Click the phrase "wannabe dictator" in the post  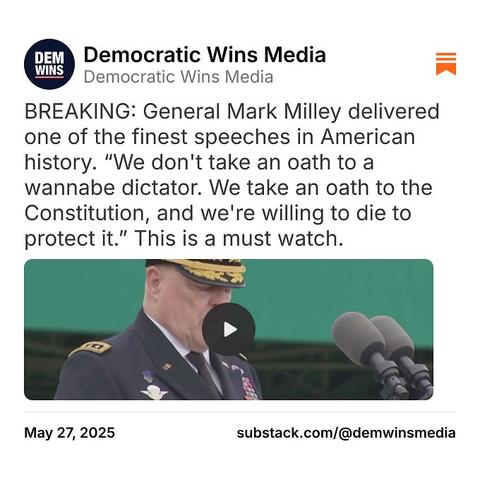pyautogui.click(x=113, y=188)
